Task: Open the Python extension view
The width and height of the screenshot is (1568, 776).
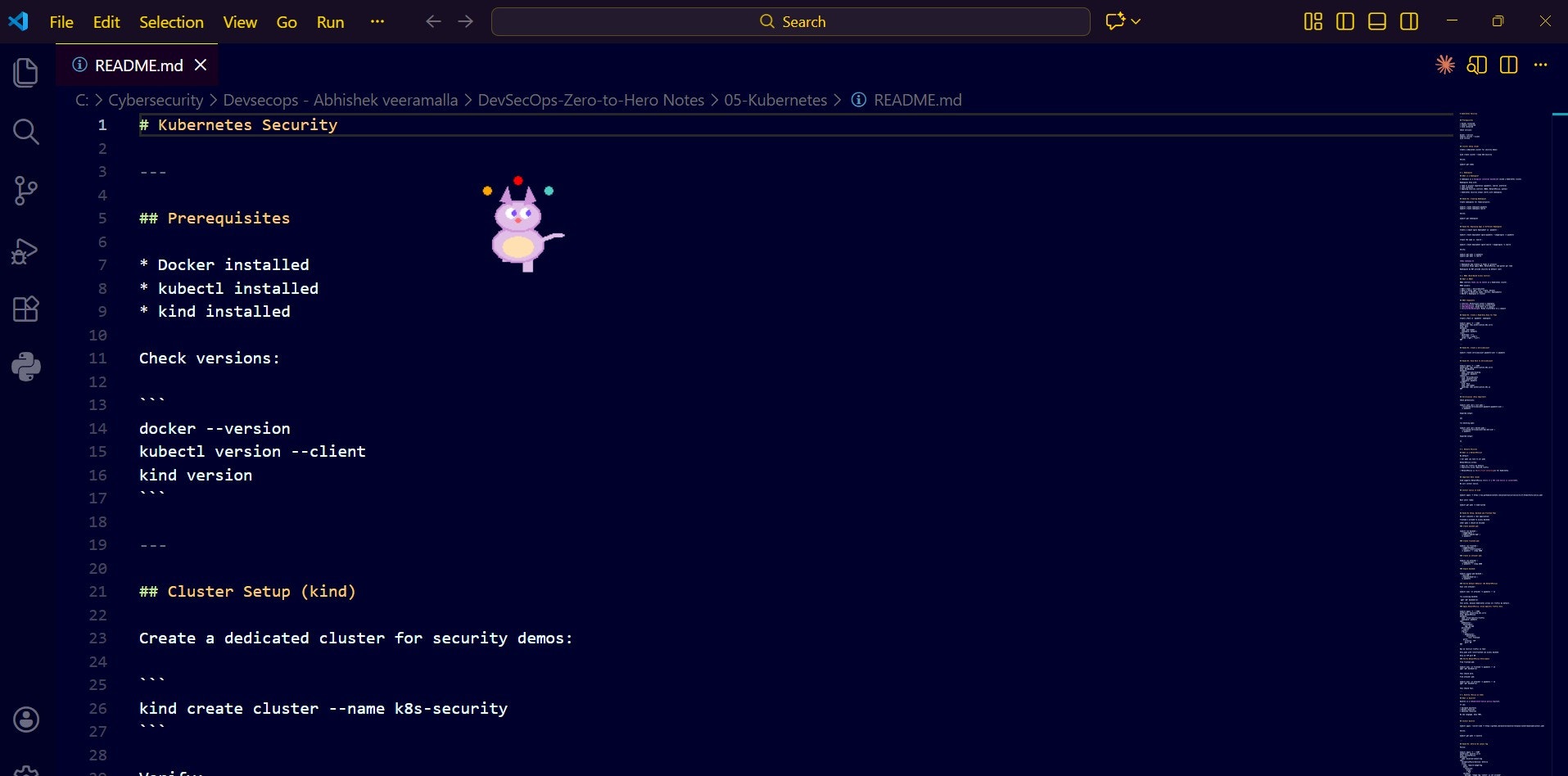Action: (x=26, y=367)
